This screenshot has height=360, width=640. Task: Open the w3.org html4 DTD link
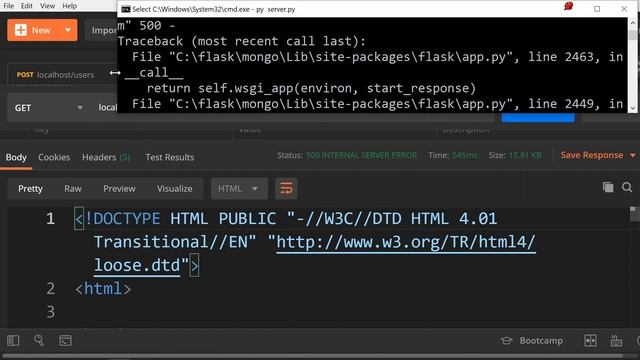(x=406, y=242)
